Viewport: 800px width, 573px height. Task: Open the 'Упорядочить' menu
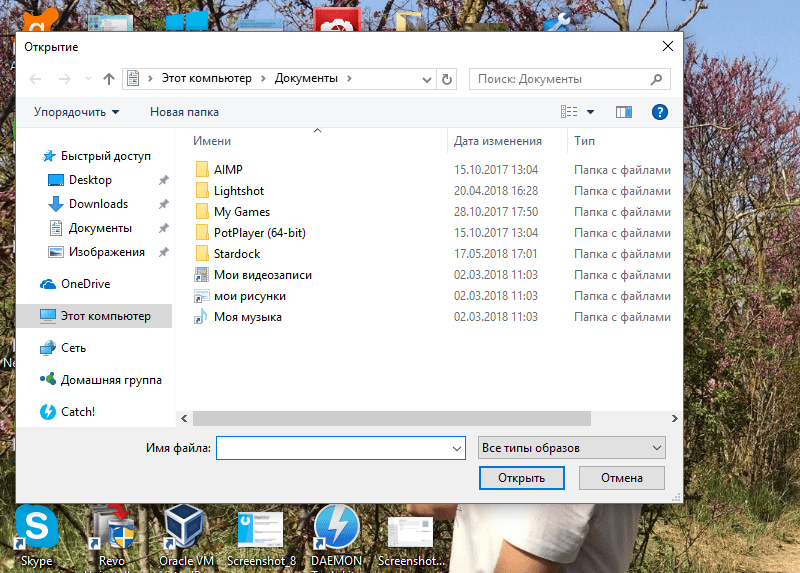click(x=77, y=112)
